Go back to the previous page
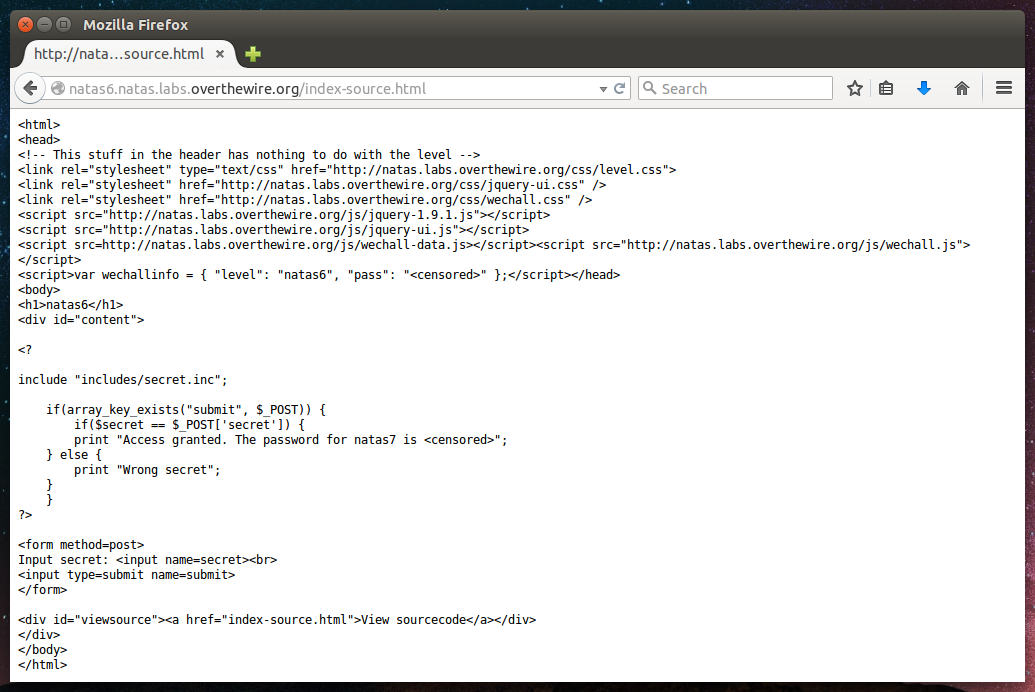The width and height of the screenshot is (1035, 692). click(x=30, y=89)
